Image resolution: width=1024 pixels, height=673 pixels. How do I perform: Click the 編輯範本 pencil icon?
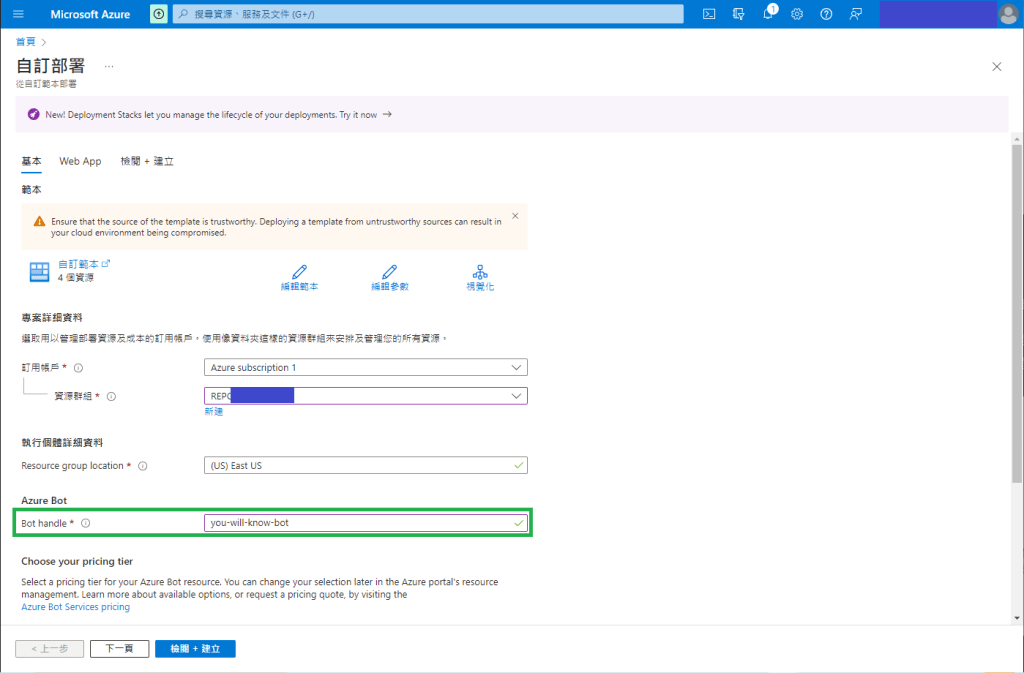tap(299, 272)
